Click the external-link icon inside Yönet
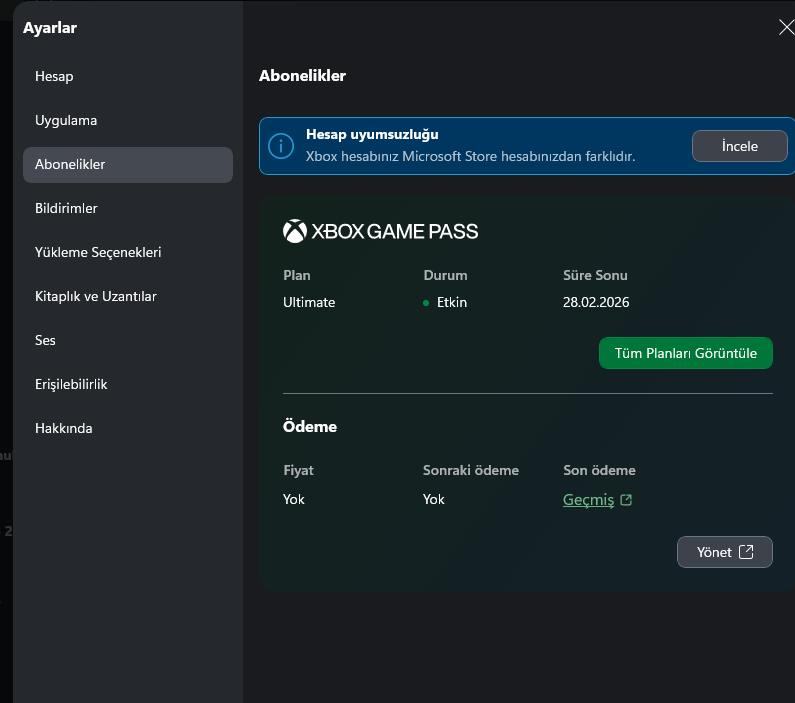This screenshot has height=703, width=795. (x=746, y=552)
